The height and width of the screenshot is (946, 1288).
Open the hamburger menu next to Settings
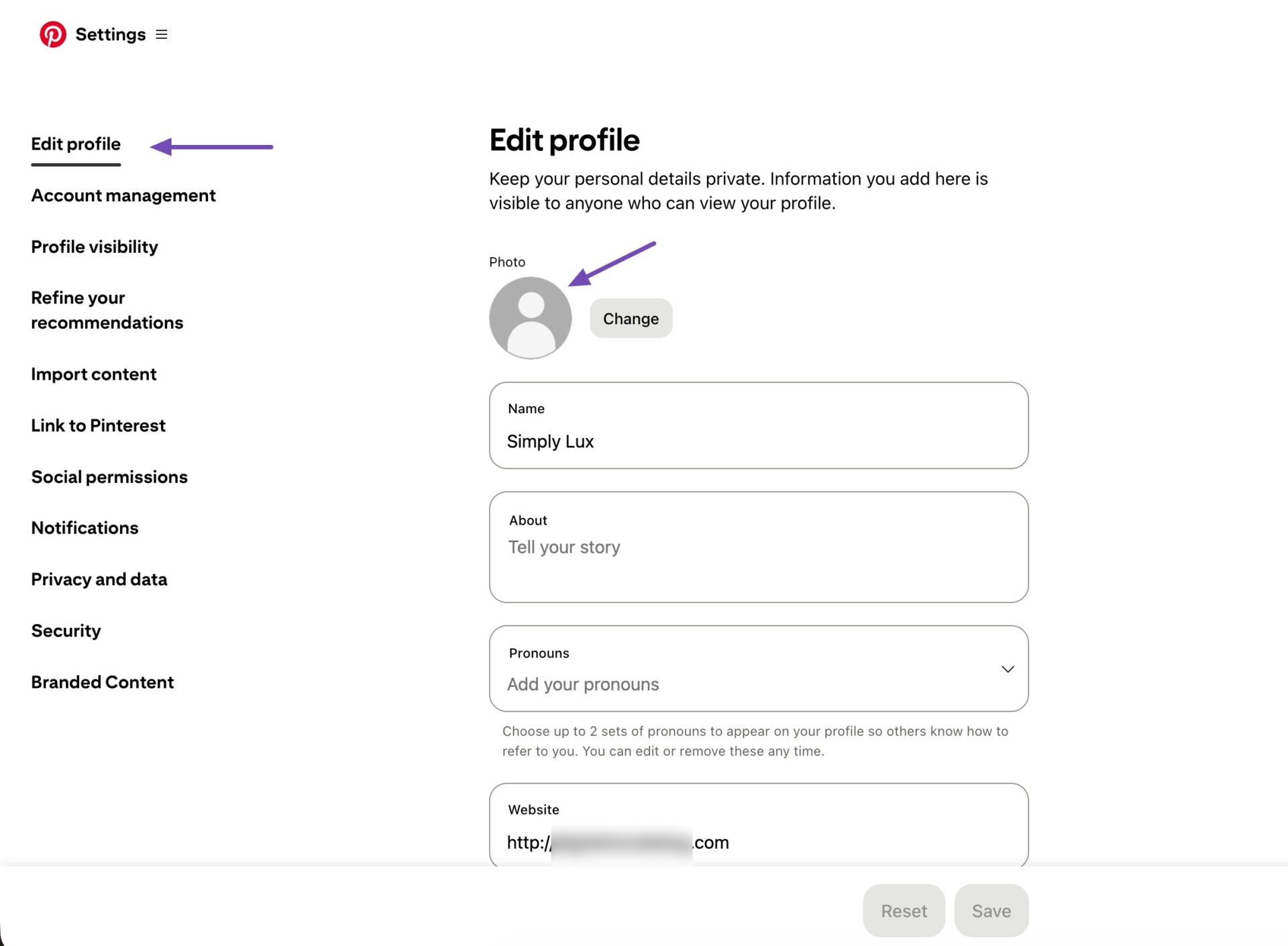160,34
